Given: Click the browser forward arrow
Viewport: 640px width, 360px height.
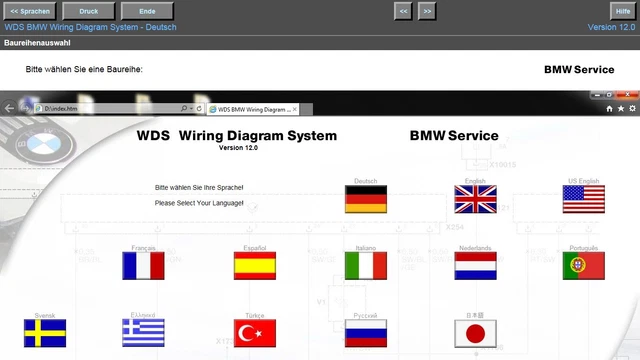Looking at the screenshot, I should point(26,109).
